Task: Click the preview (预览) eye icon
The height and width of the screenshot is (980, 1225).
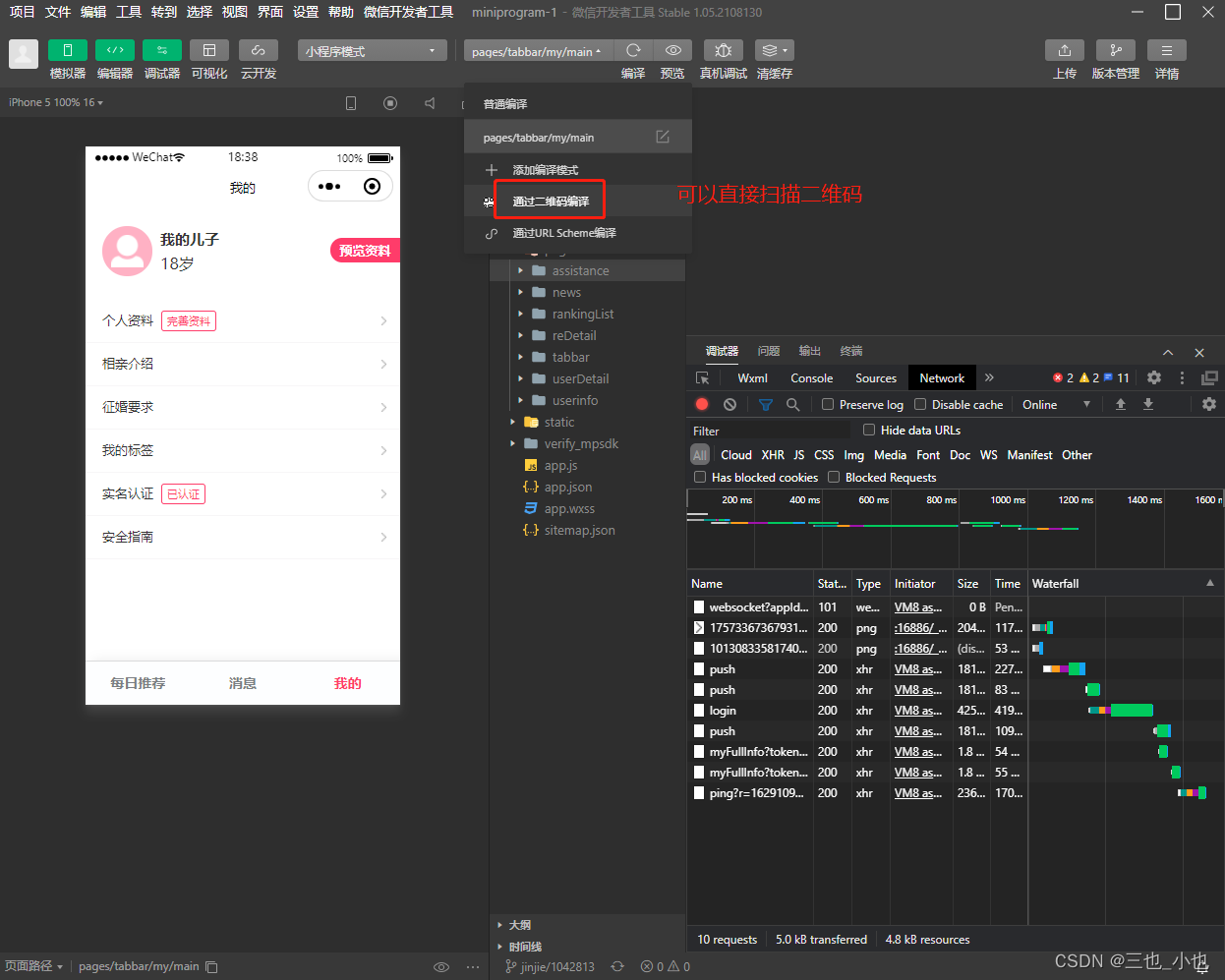Action: point(672,50)
